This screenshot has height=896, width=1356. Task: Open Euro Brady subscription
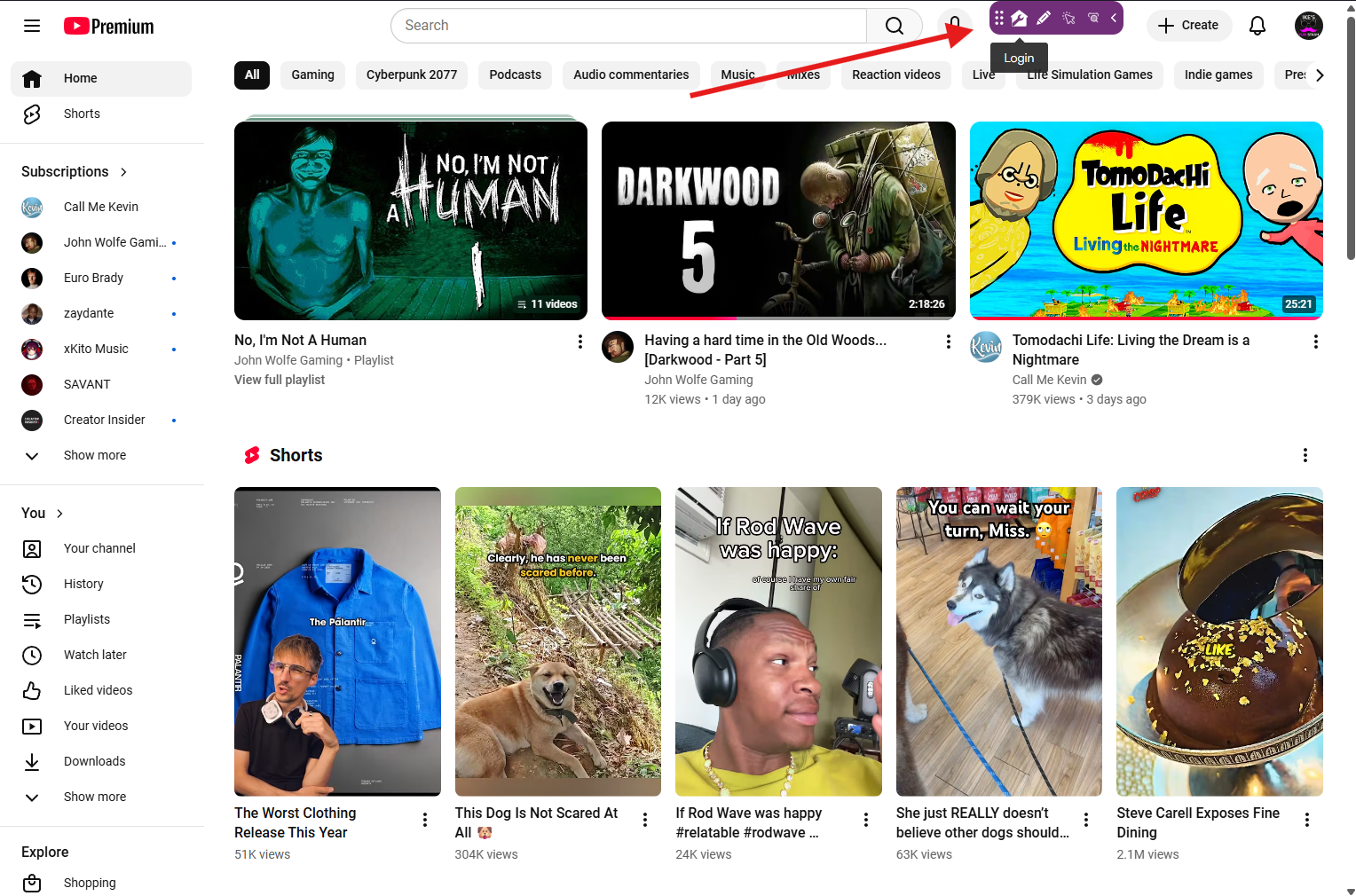101,278
